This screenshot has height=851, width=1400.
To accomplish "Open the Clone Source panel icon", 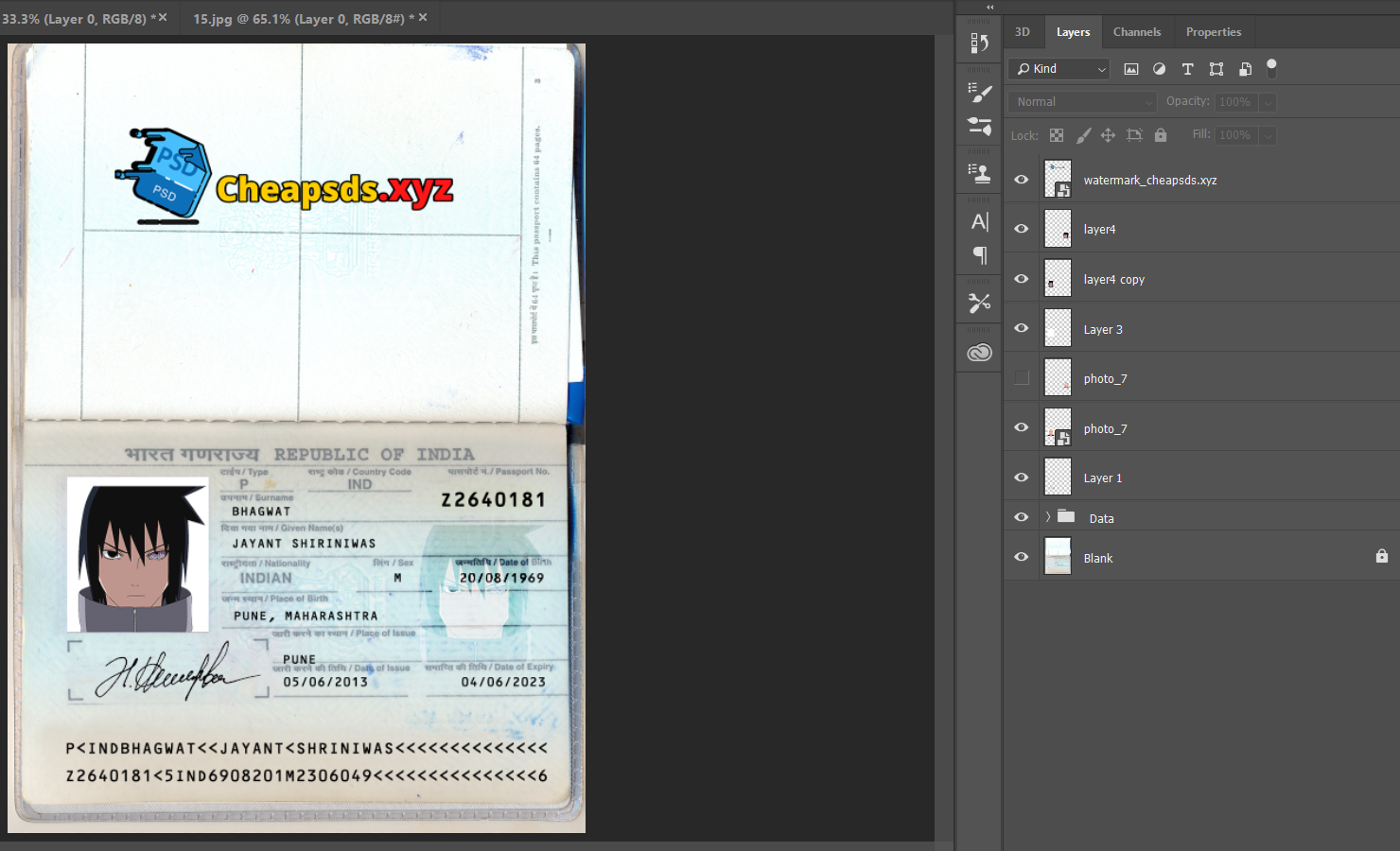I will [979, 173].
